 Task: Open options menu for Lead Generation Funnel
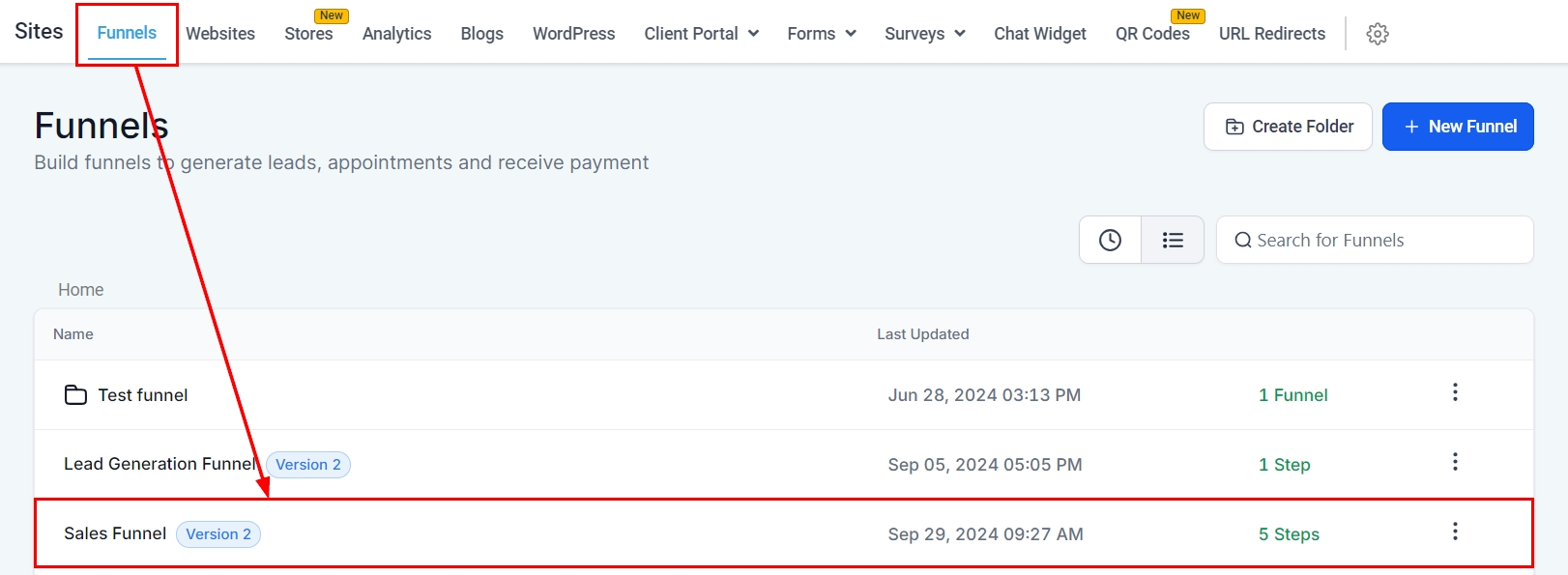[1455, 462]
